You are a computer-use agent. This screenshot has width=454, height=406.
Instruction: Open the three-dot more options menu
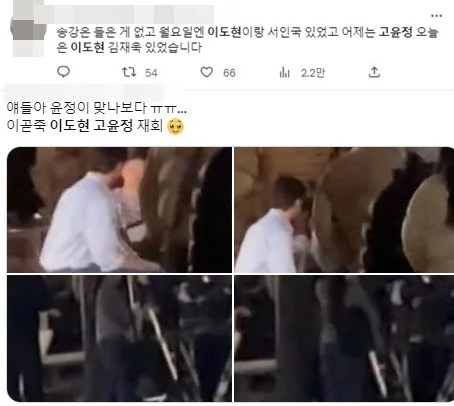coord(436,16)
